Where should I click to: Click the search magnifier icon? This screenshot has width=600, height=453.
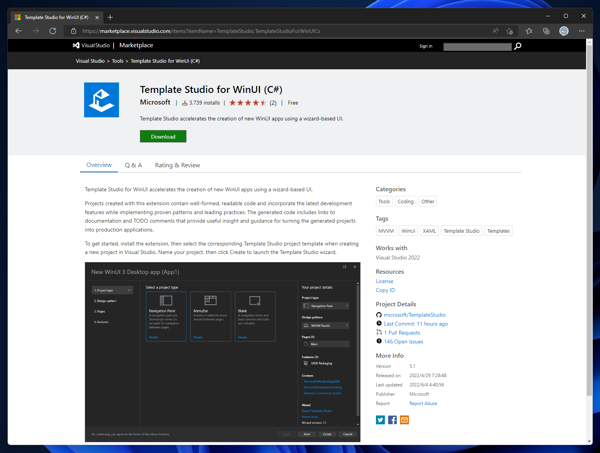(x=518, y=46)
